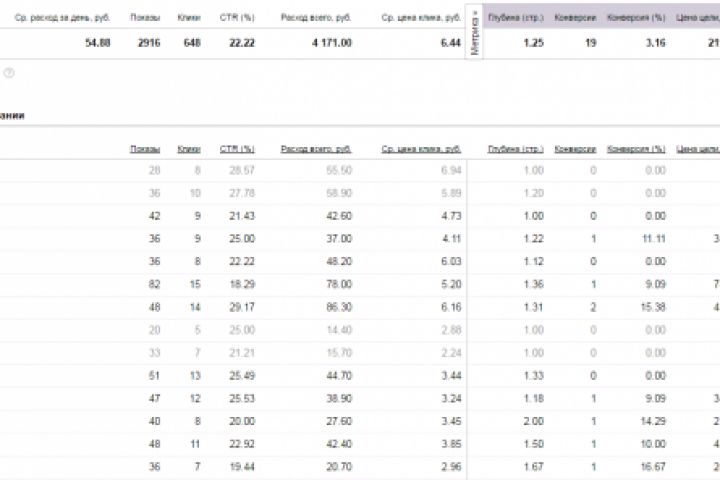Click the depth cell 1.36
This screenshot has height=480, width=720.
coord(534,284)
